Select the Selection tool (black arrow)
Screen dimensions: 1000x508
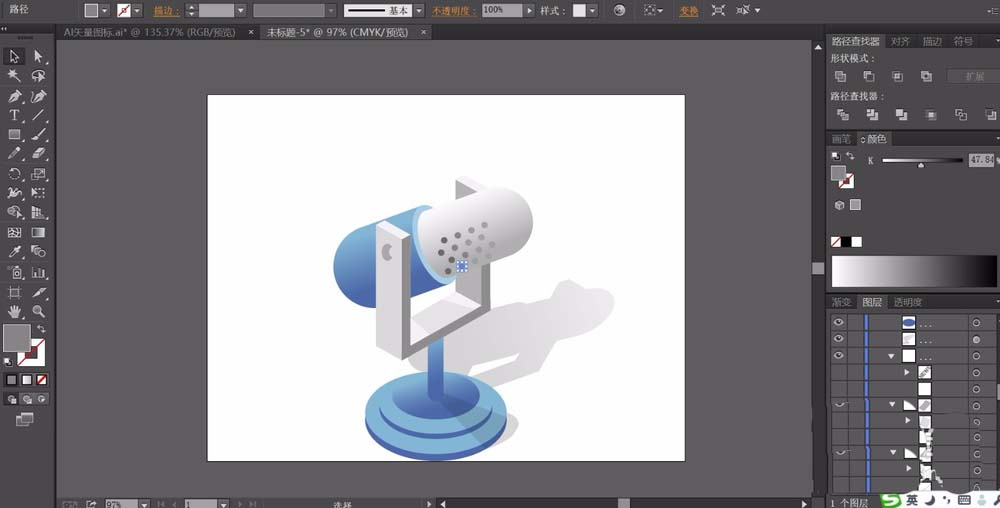coord(14,57)
